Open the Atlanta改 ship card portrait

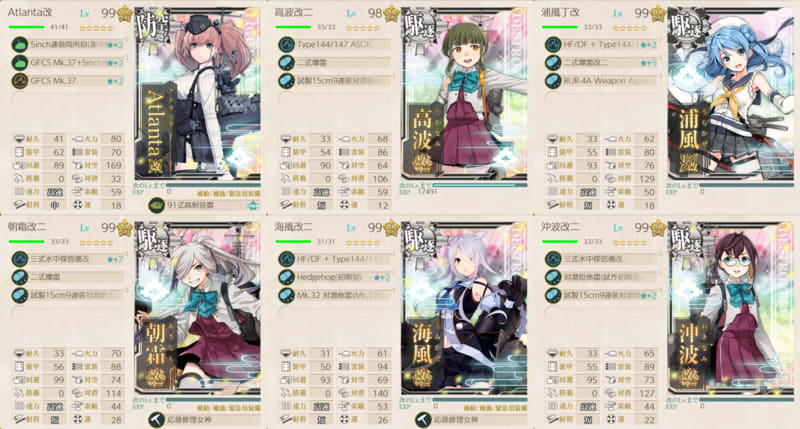pos(197,94)
